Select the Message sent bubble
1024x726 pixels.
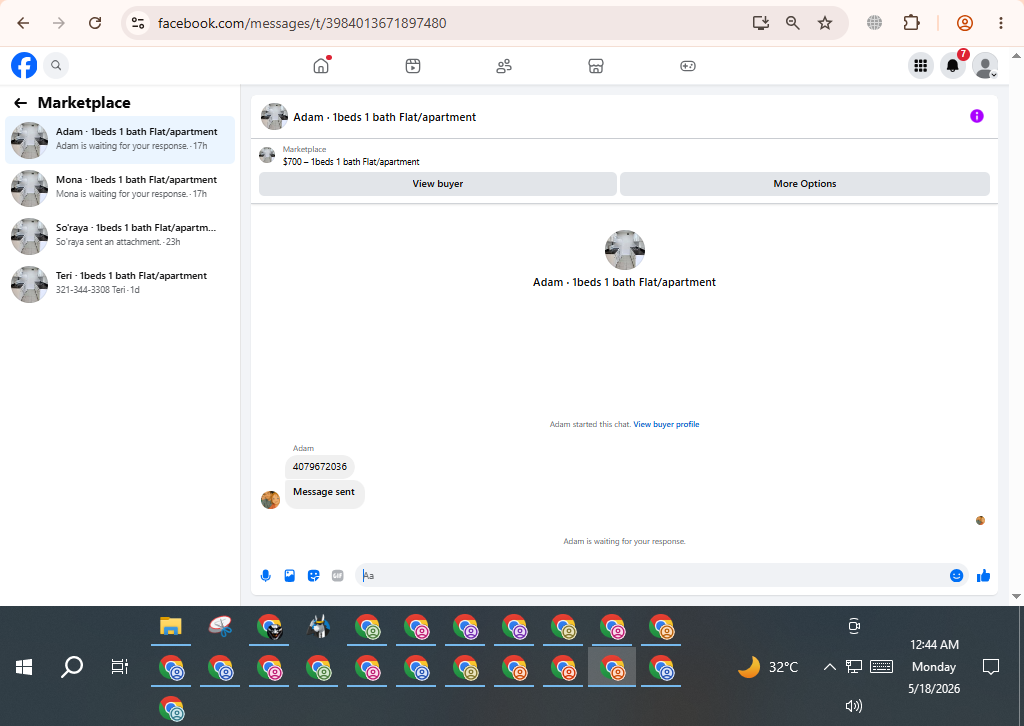tap(324, 492)
